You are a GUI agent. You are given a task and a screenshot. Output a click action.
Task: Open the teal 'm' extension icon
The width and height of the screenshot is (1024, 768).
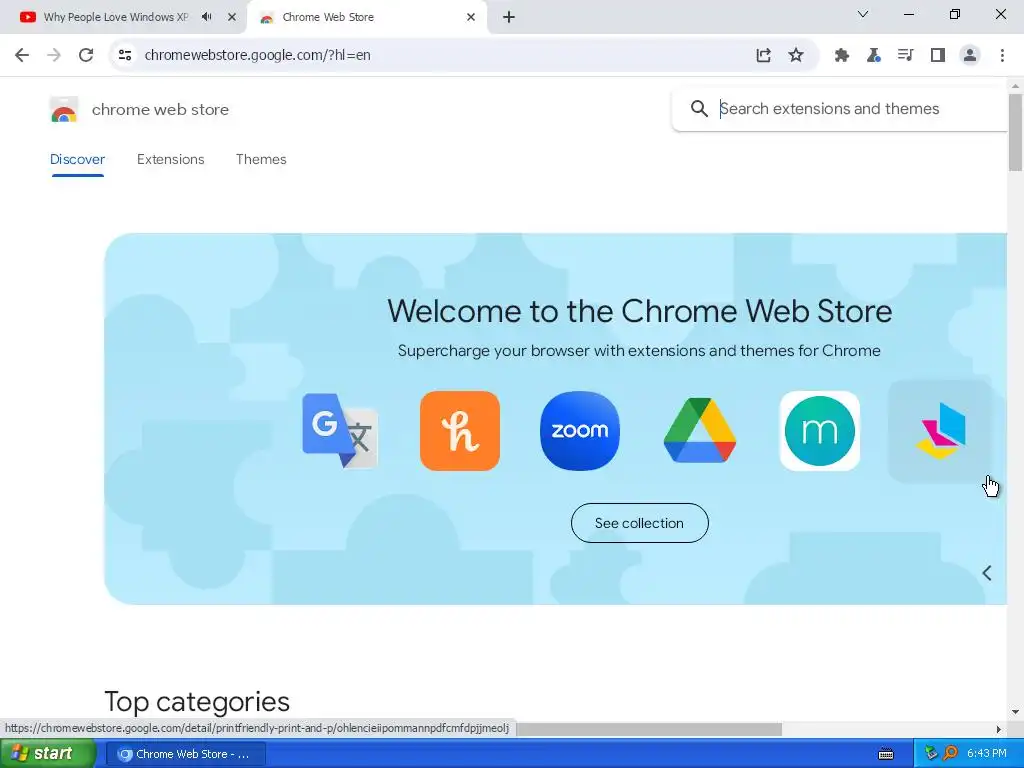(x=820, y=431)
